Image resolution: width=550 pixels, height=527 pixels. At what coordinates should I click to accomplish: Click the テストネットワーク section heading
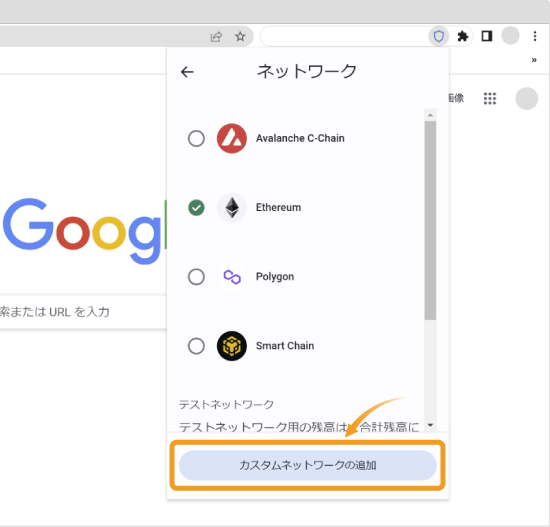point(226,404)
